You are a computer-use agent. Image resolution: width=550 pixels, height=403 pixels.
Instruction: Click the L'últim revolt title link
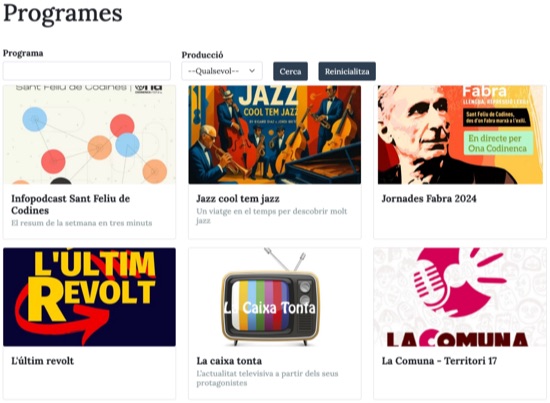(42, 361)
